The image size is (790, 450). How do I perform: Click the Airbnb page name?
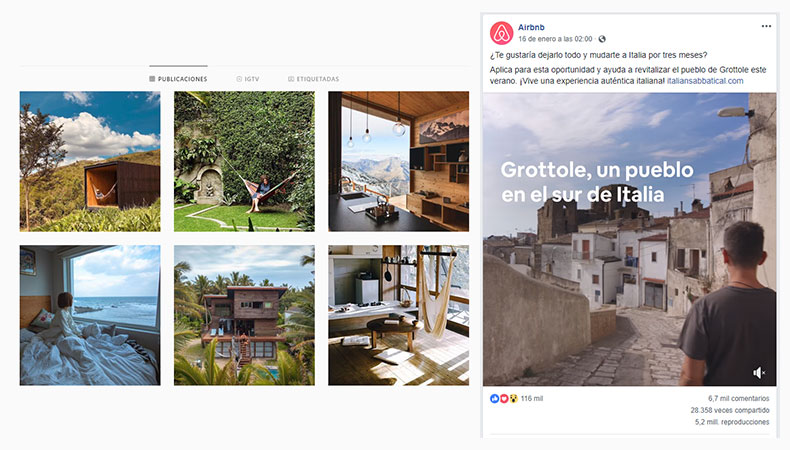point(531,27)
